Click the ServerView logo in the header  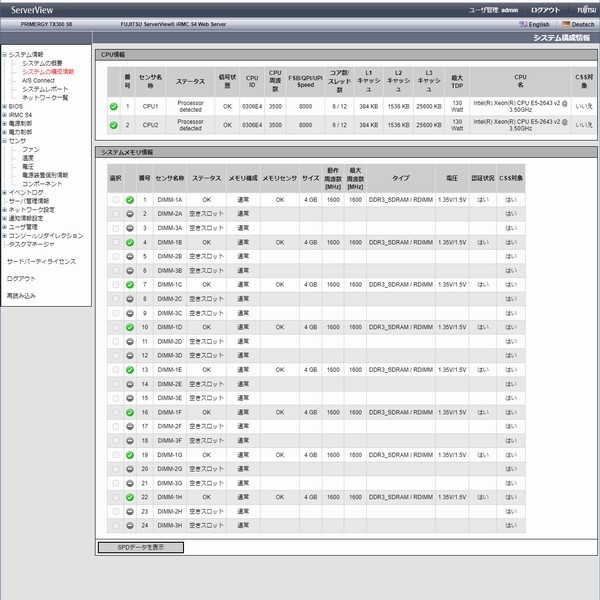pyautogui.click(x=32, y=10)
